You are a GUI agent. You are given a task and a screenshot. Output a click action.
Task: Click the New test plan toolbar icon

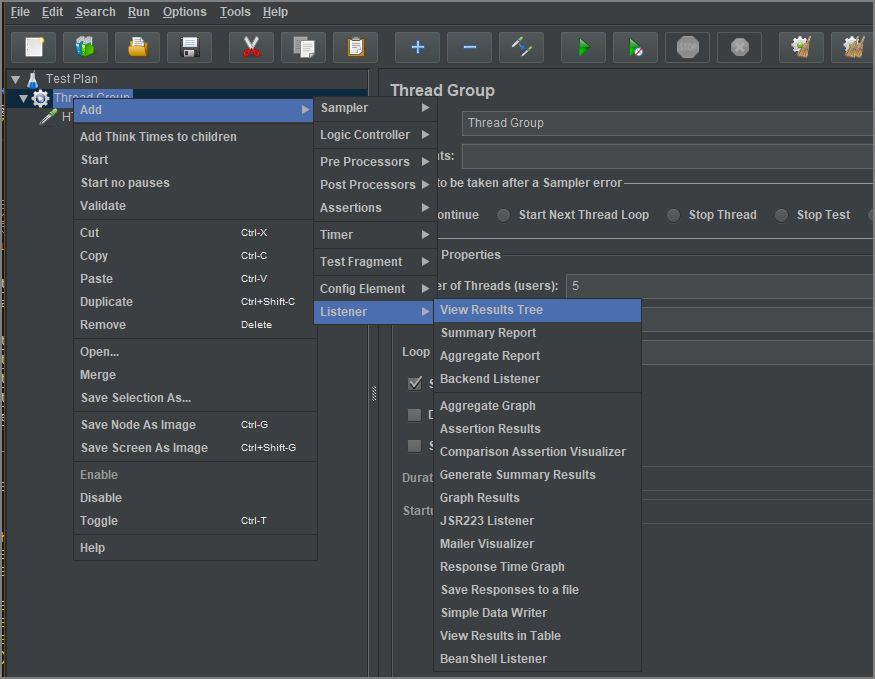click(34, 47)
